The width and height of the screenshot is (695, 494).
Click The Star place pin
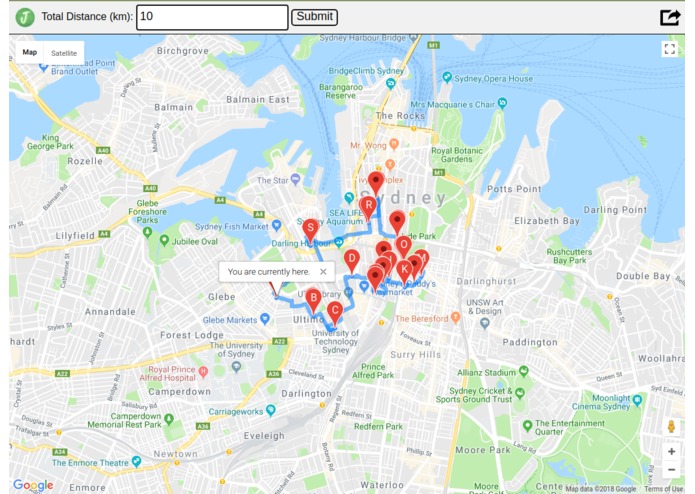pyautogui.click(x=296, y=179)
